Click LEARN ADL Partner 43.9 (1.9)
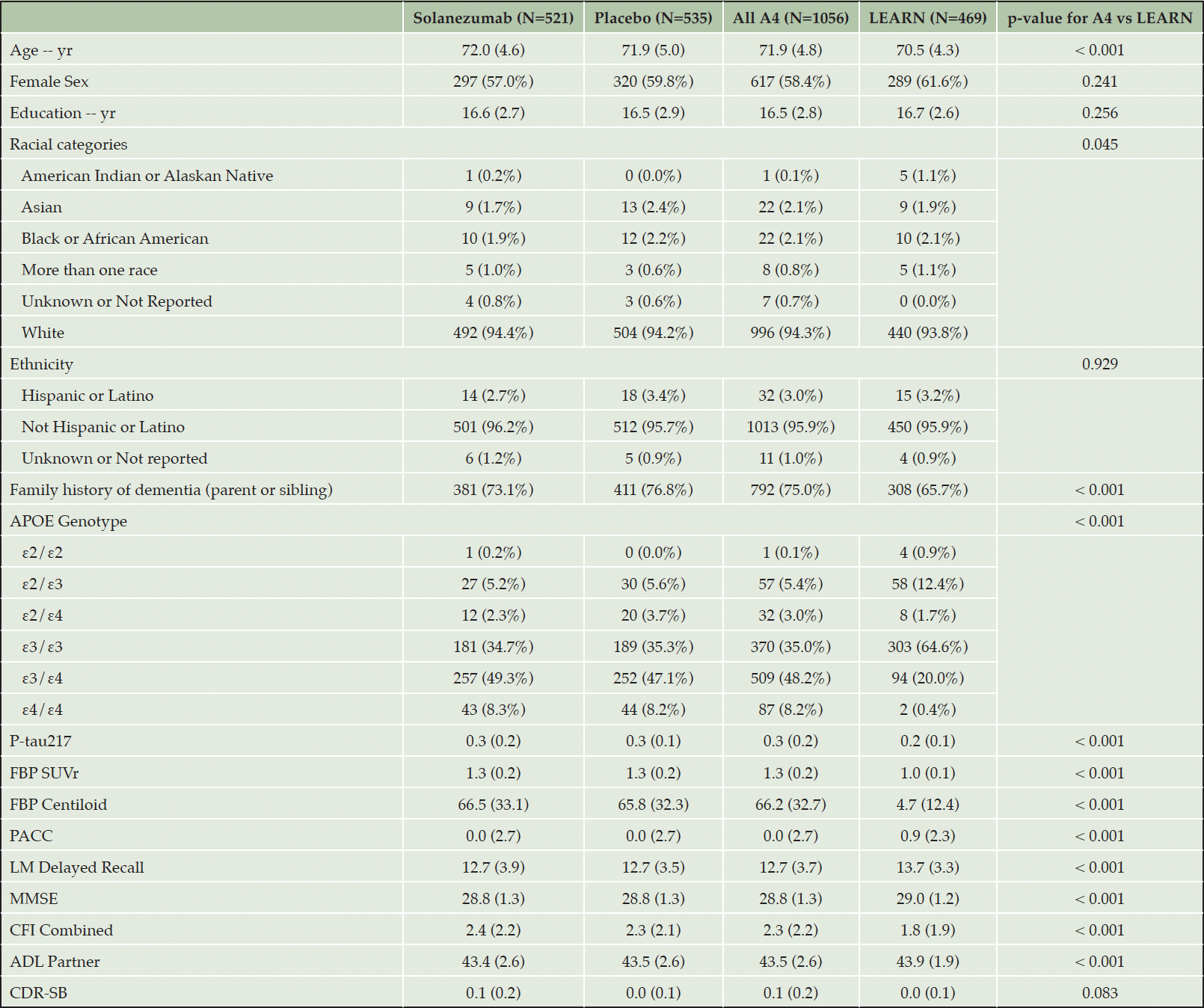Screen dimensions: 1204x1008 [928, 962]
